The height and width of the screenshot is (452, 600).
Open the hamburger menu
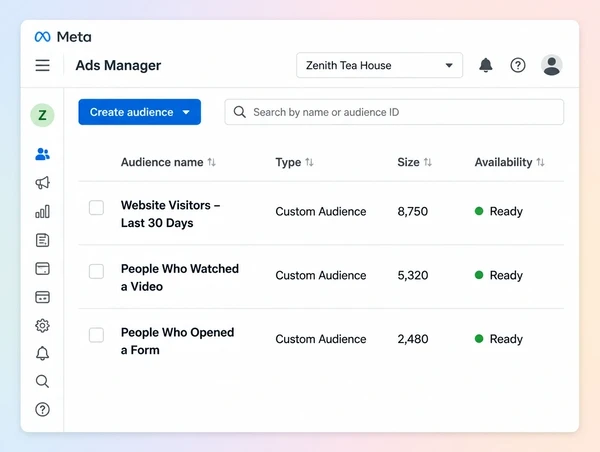(x=42, y=65)
